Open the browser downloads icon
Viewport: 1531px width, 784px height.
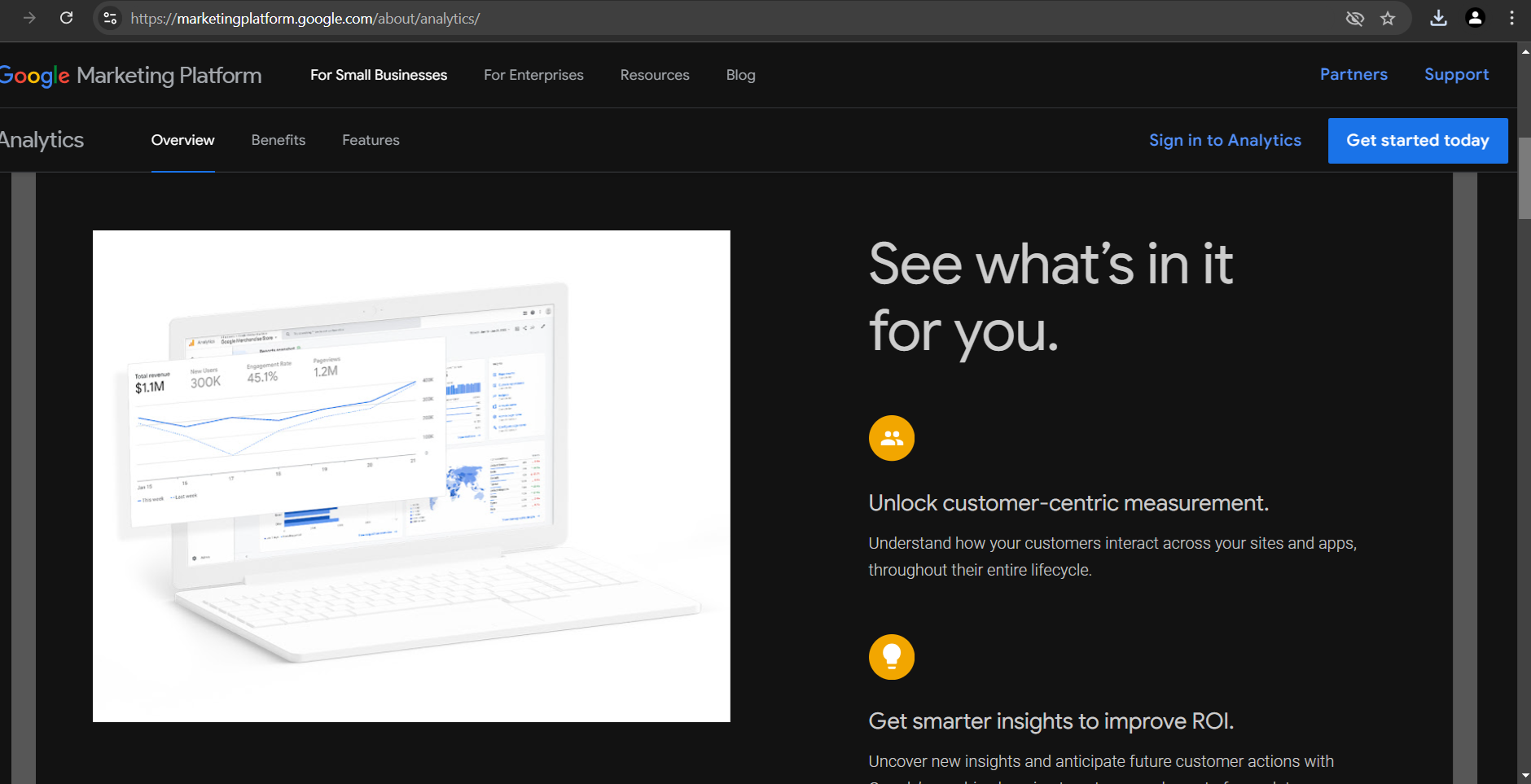(1438, 18)
